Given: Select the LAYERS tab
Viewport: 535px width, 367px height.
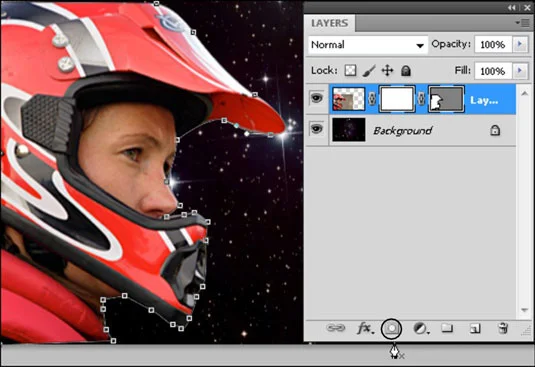Looking at the screenshot, I should coord(330,23).
